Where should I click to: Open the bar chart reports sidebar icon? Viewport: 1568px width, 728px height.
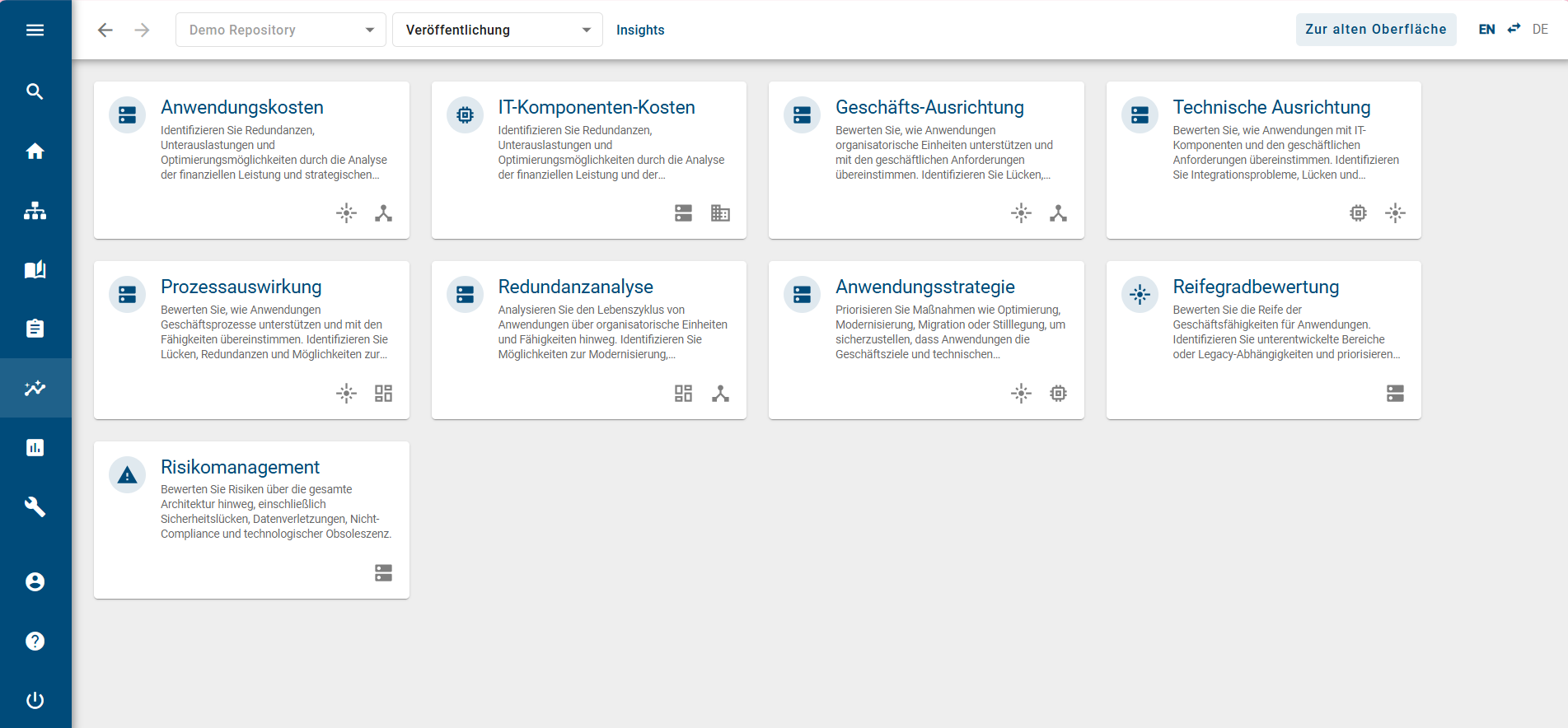35,447
